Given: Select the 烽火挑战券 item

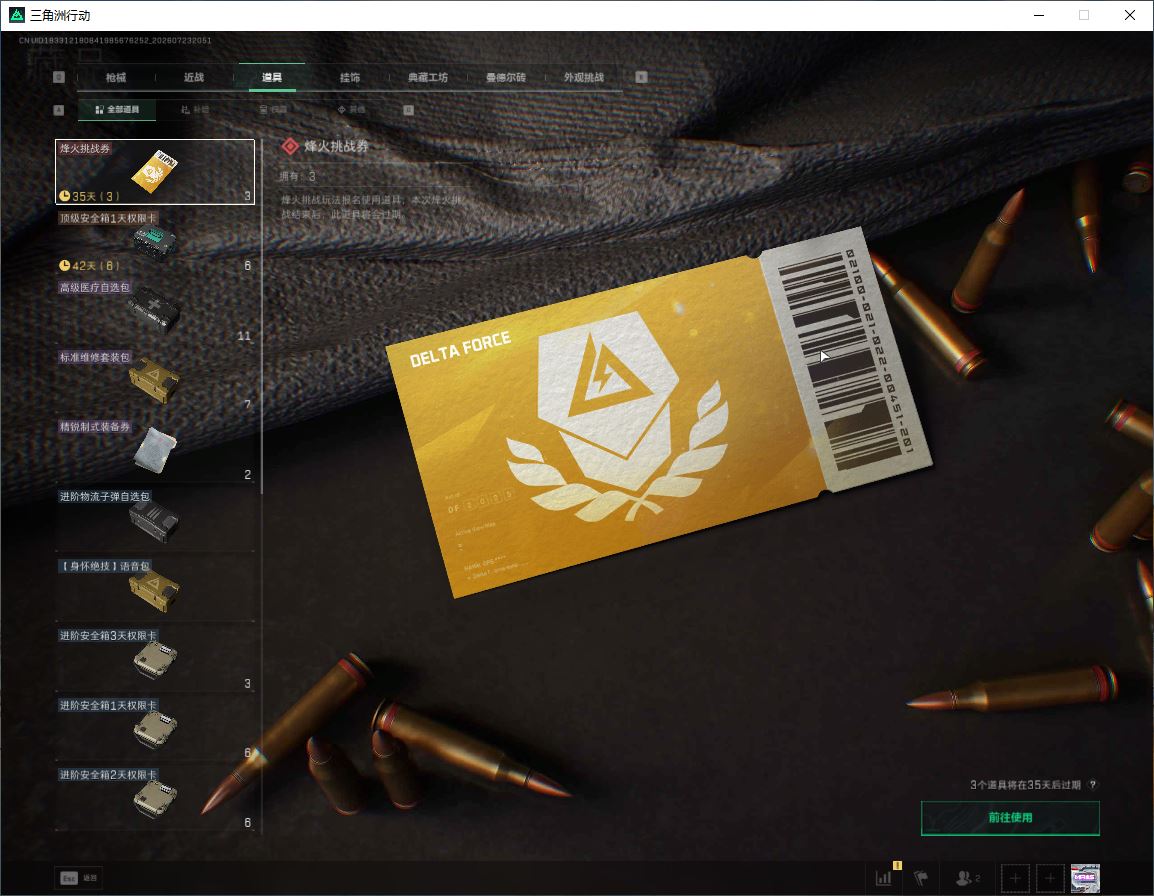Looking at the screenshot, I should (x=155, y=172).
